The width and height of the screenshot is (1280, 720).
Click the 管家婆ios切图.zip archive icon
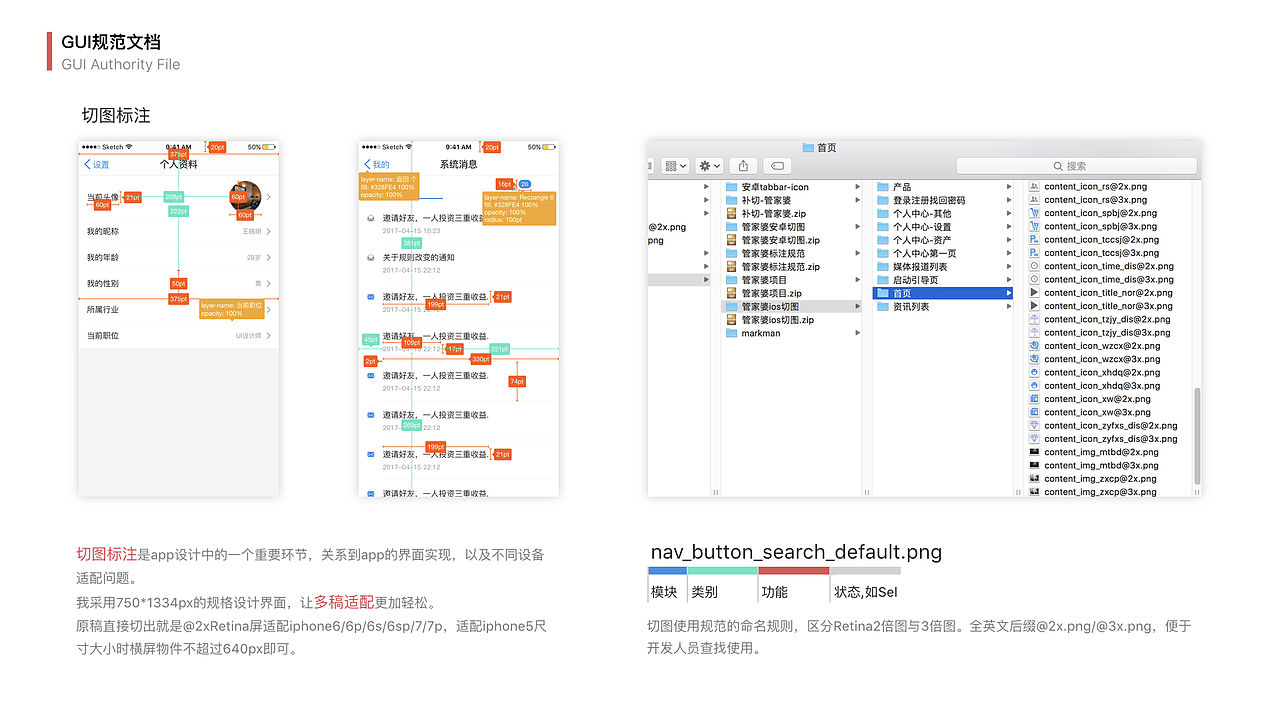coord(731,320)
